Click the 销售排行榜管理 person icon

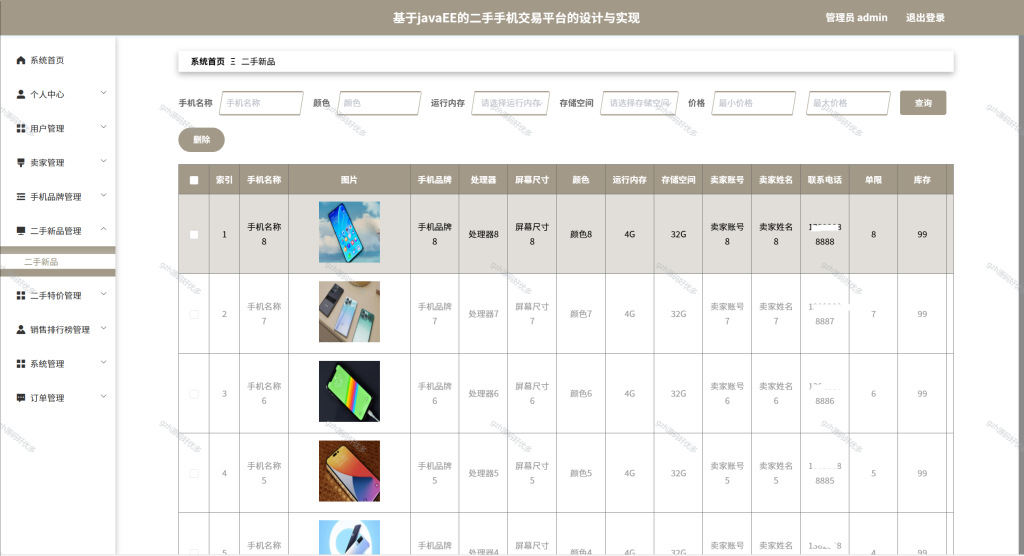click(21, 329)
